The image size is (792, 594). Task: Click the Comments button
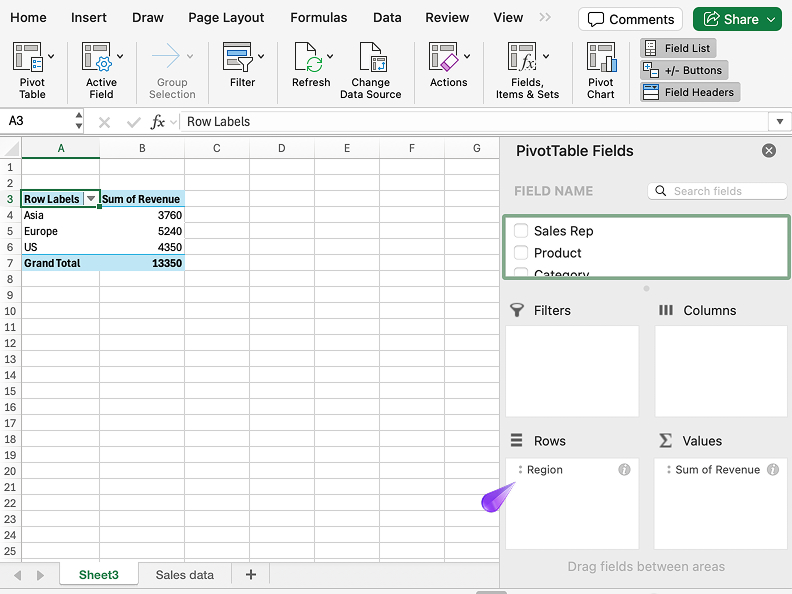click(x=630, y=19)
